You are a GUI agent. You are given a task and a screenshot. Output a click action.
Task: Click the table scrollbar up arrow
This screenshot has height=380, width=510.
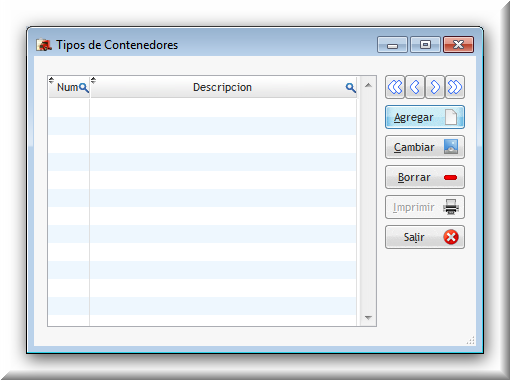(x=368, y=85)
